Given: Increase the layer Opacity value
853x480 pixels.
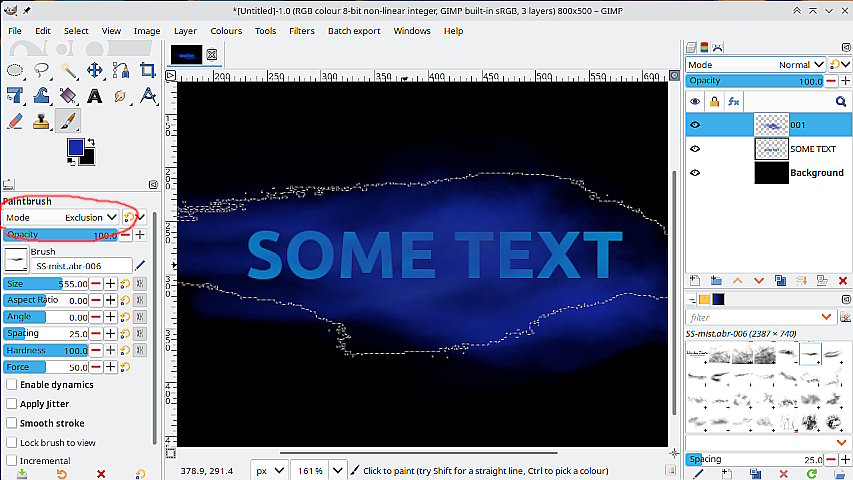Looking at the screenshot, I should (845, 81).
